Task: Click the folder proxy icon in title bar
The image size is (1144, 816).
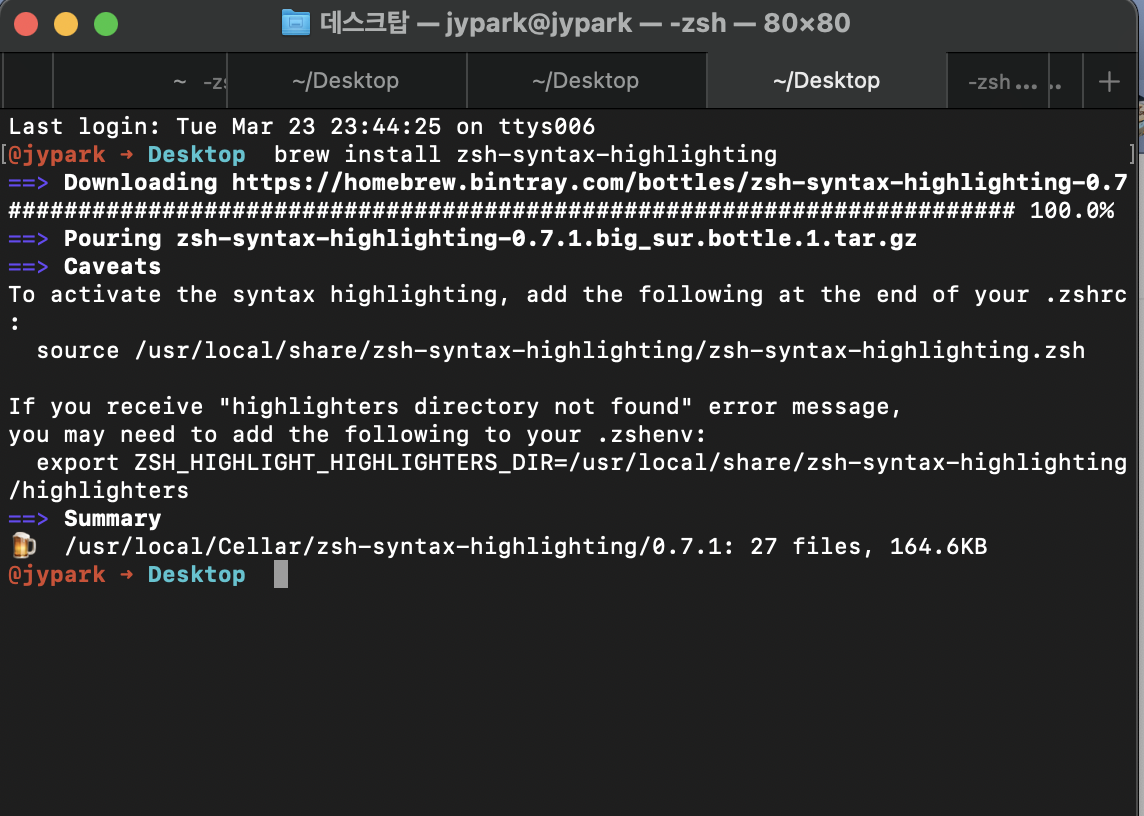Action: pos(295,23)
